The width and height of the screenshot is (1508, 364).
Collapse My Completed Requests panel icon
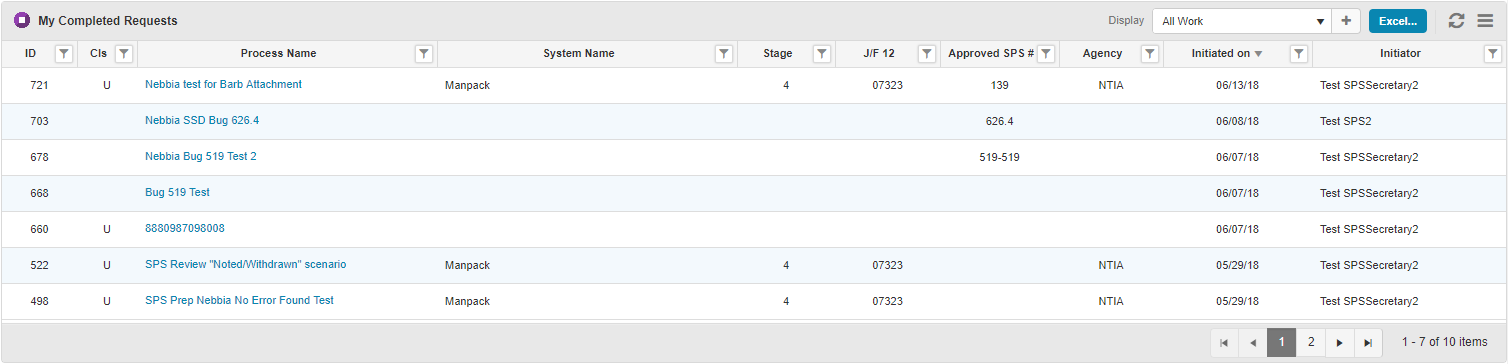22,20
